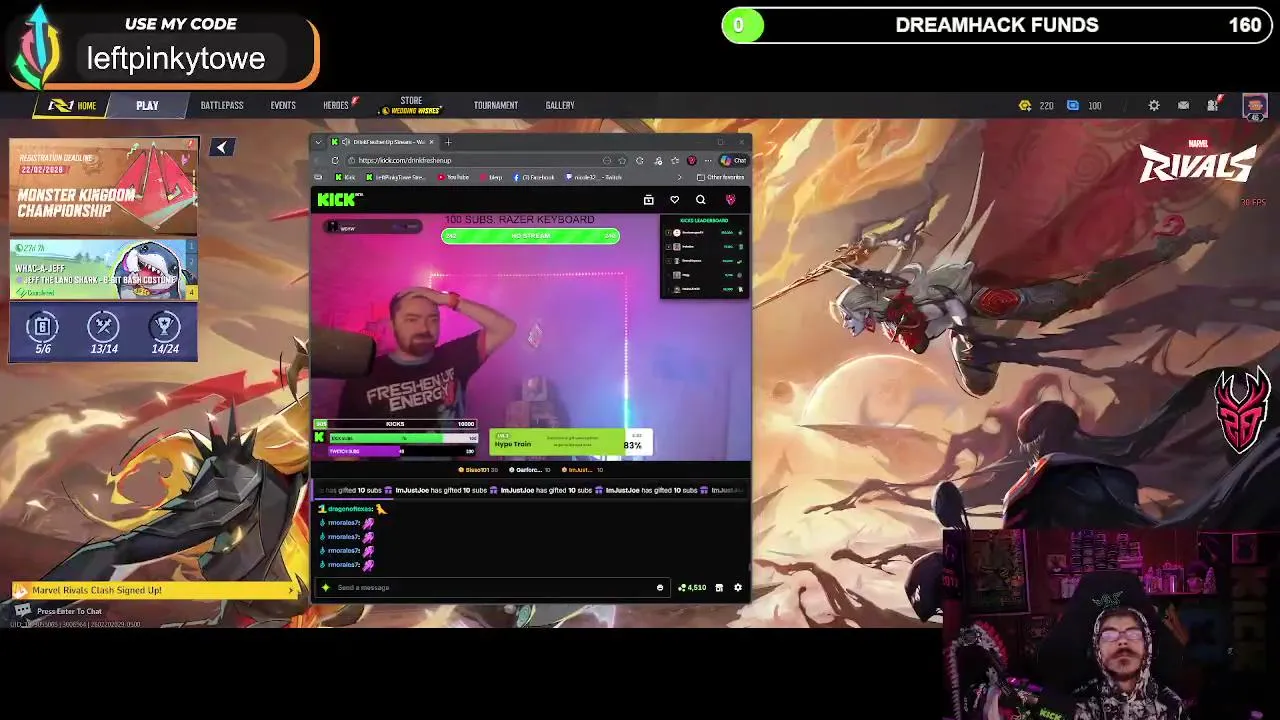This screenshot has height=720, width=1280.
Task: Click the Kicks Leaderboard panel header
Action: click(704, 220)
